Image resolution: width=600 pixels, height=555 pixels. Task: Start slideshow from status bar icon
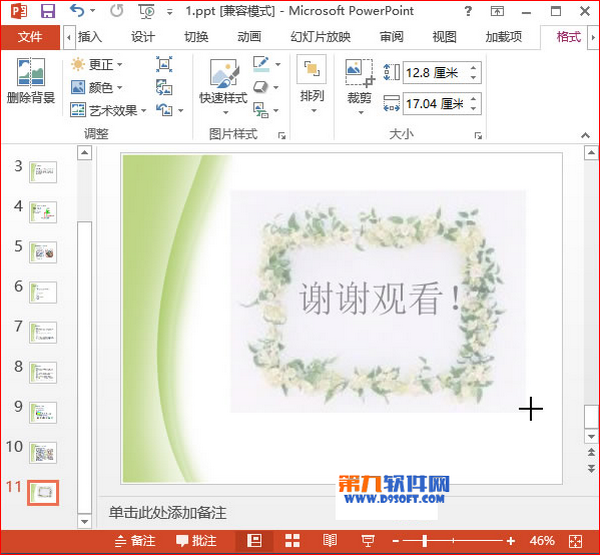pyautogui.click(x=368, y=541)
